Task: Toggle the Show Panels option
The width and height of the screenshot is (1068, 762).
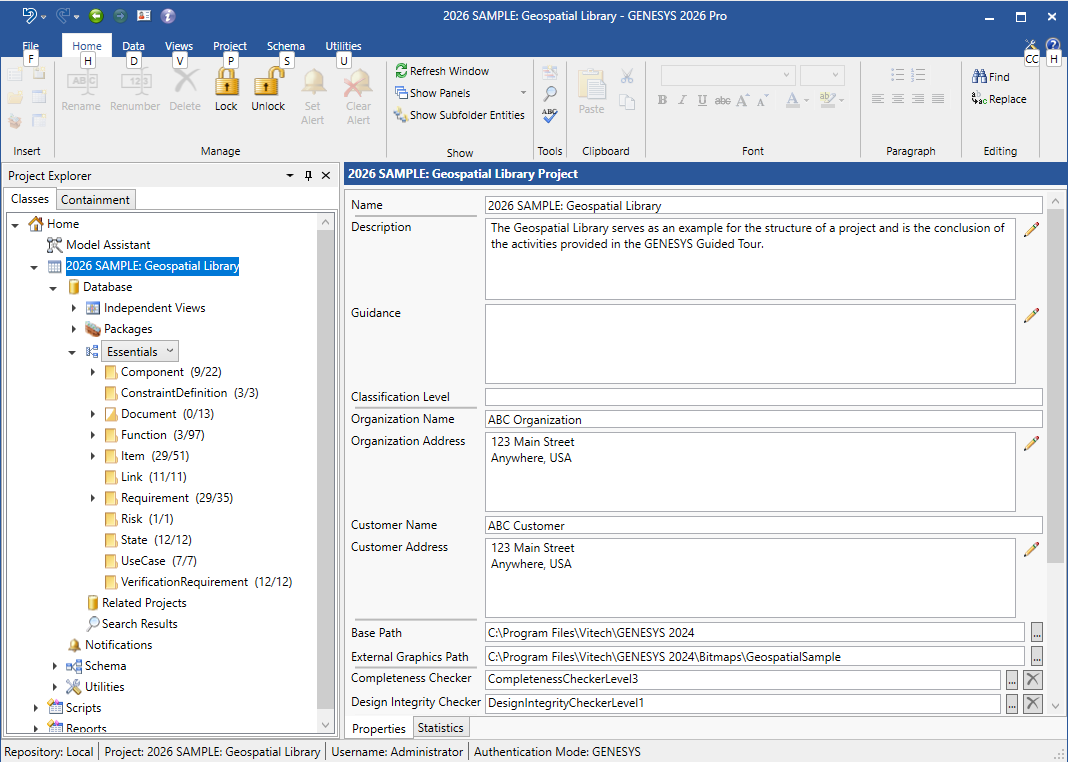Action: 440,93
